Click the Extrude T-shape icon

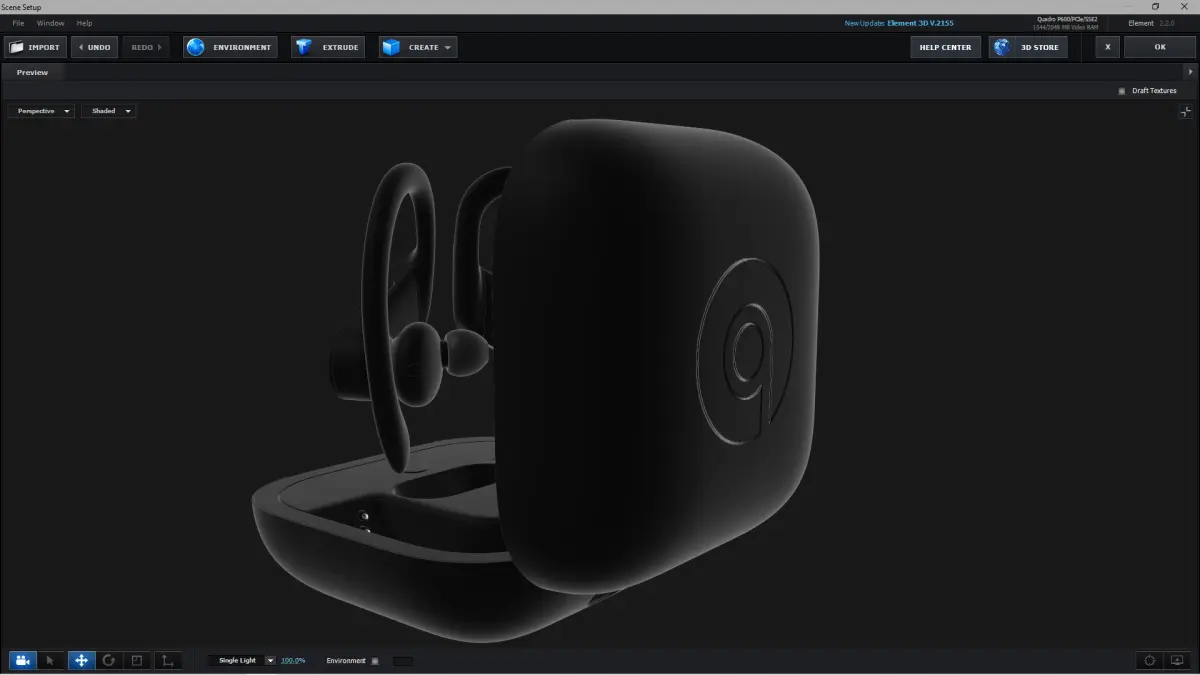pyautogui.click(x=304, y=47)
